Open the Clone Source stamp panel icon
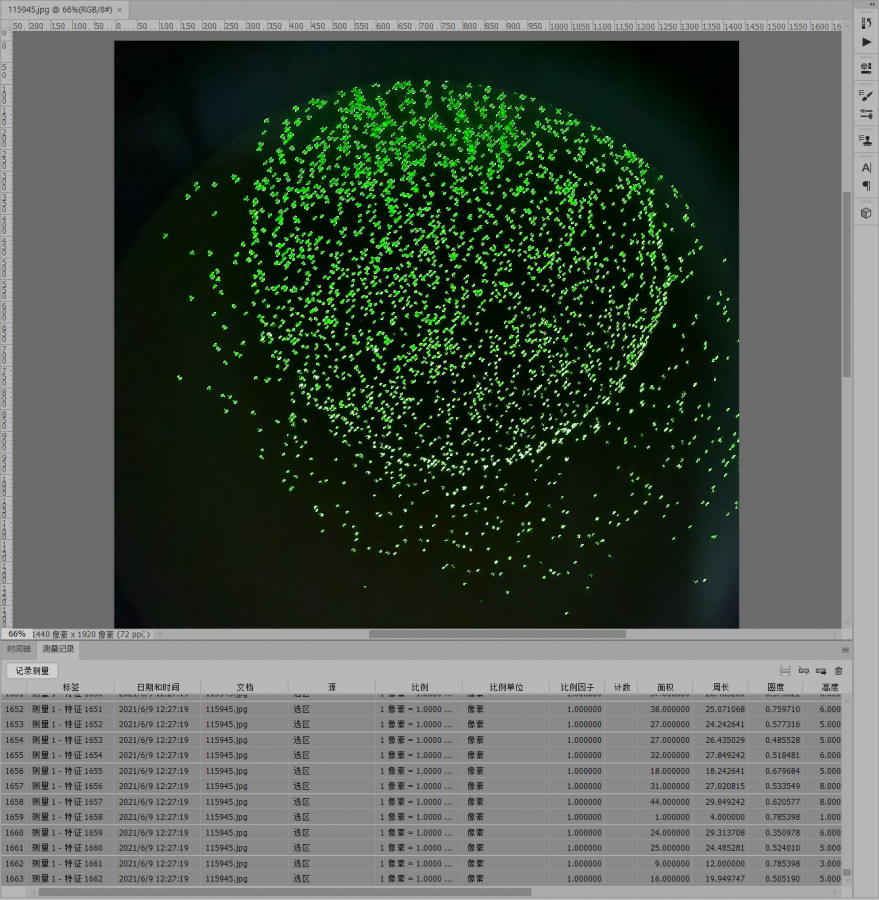Screen dimensions: 879x900 pos(866,141)
